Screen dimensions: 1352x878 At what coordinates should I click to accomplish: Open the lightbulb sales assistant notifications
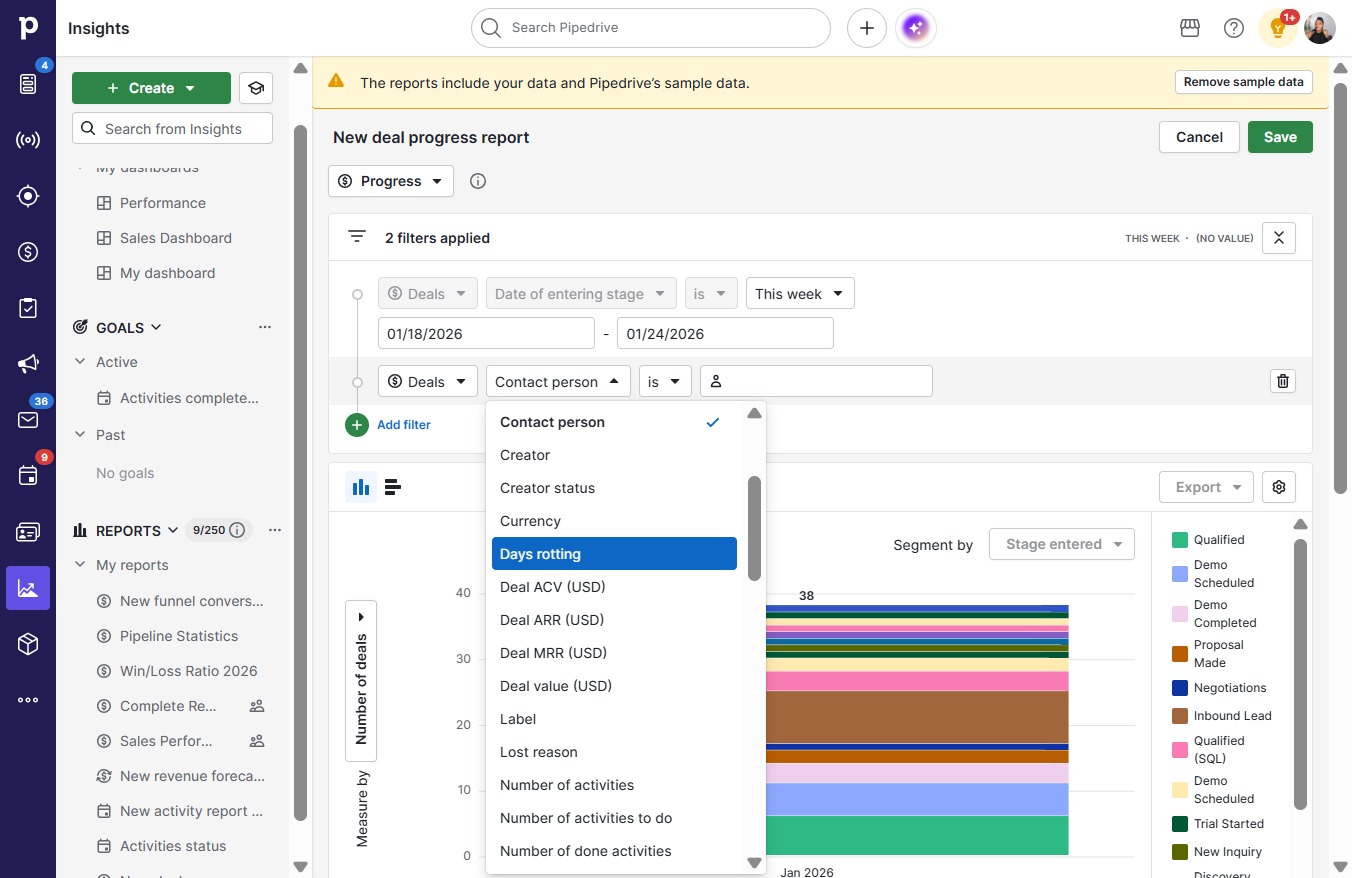point(1278,28)
